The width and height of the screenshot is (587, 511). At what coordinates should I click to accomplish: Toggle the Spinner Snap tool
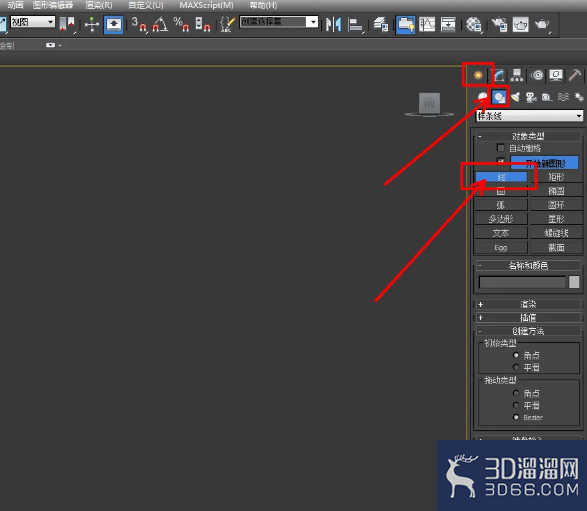pyautogui.click(x=203, y=24)
